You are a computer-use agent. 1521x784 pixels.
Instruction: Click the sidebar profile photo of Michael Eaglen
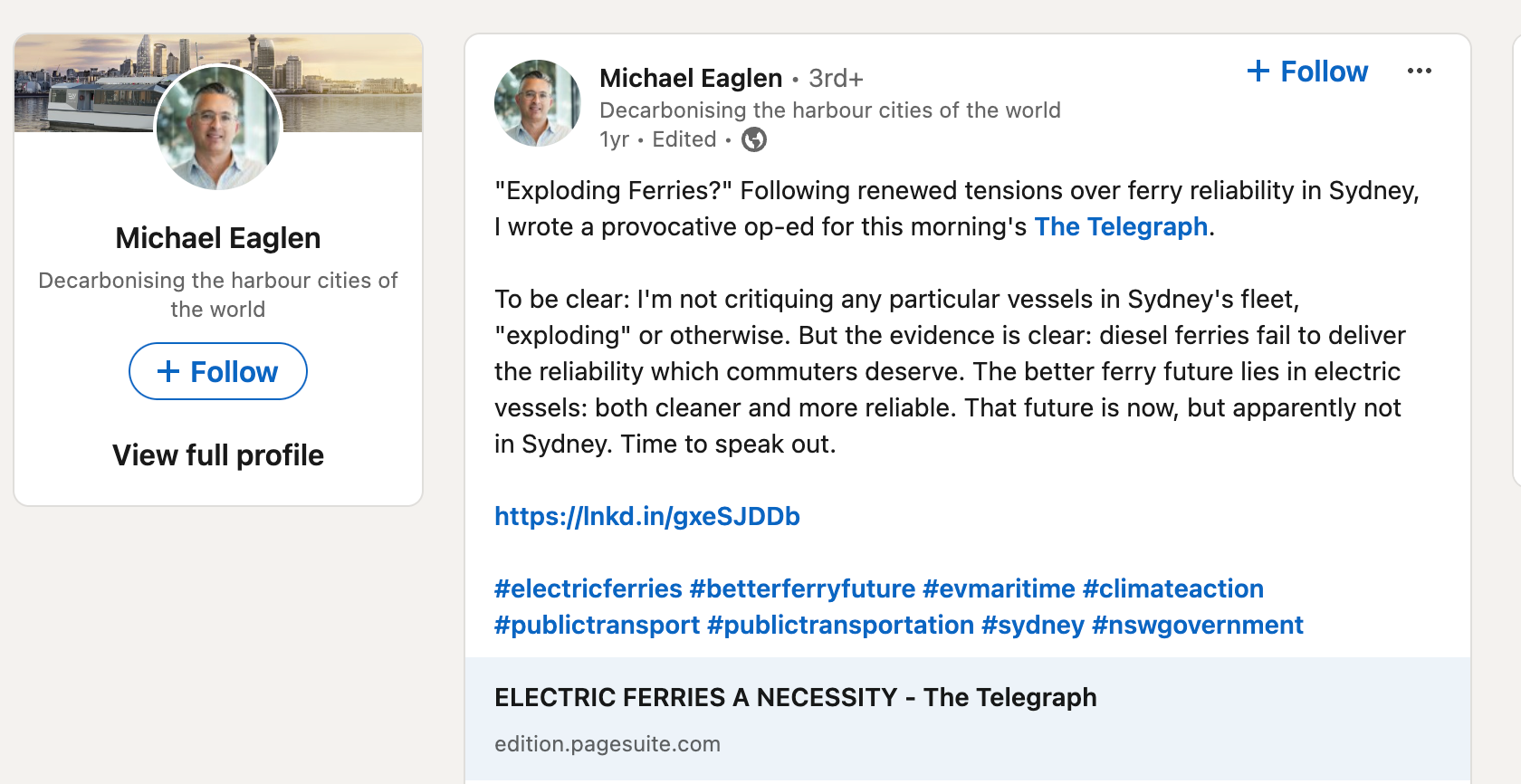[218, 128]
